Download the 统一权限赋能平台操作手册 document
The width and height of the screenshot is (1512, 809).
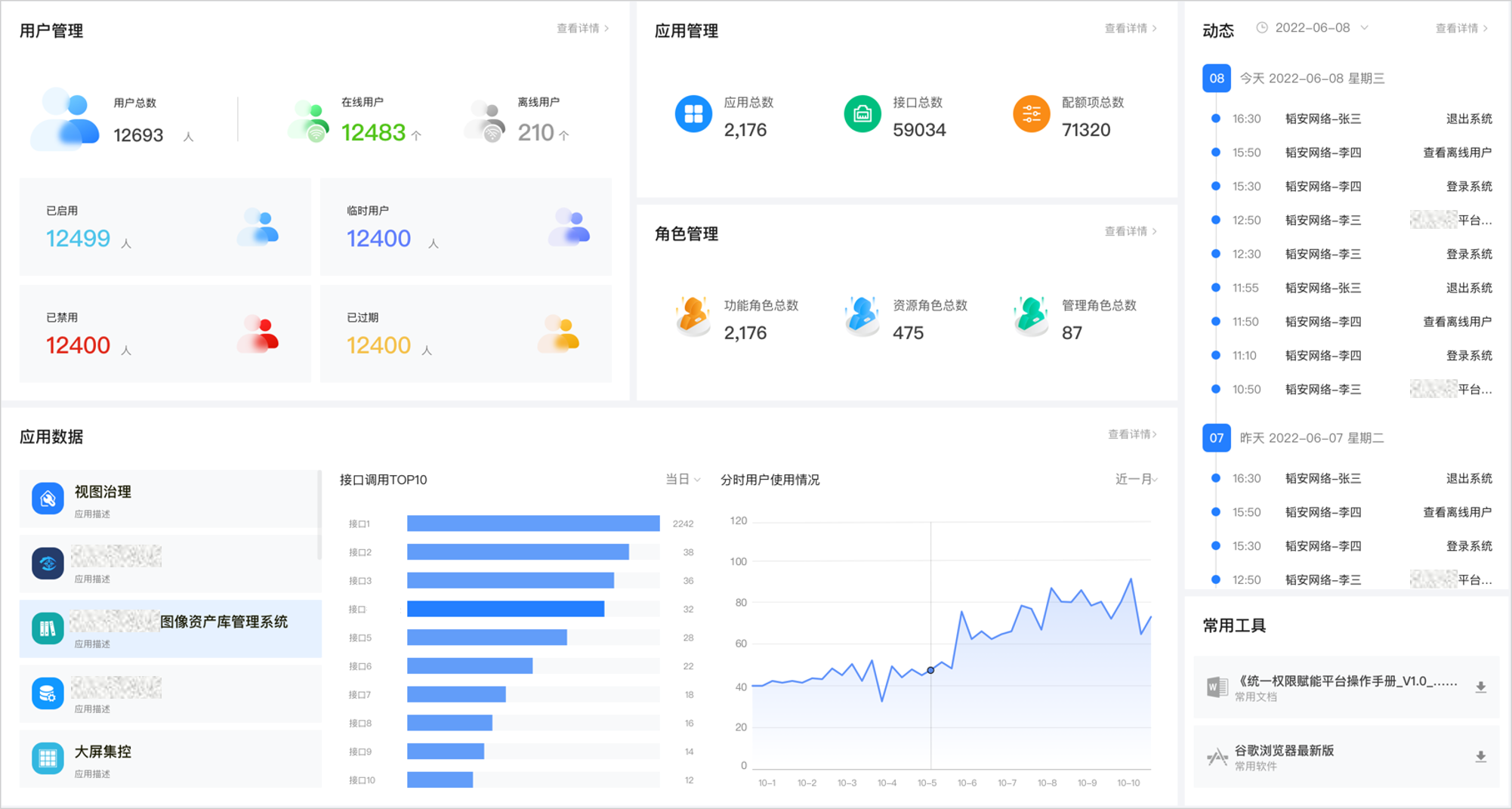click(1480, 687)
